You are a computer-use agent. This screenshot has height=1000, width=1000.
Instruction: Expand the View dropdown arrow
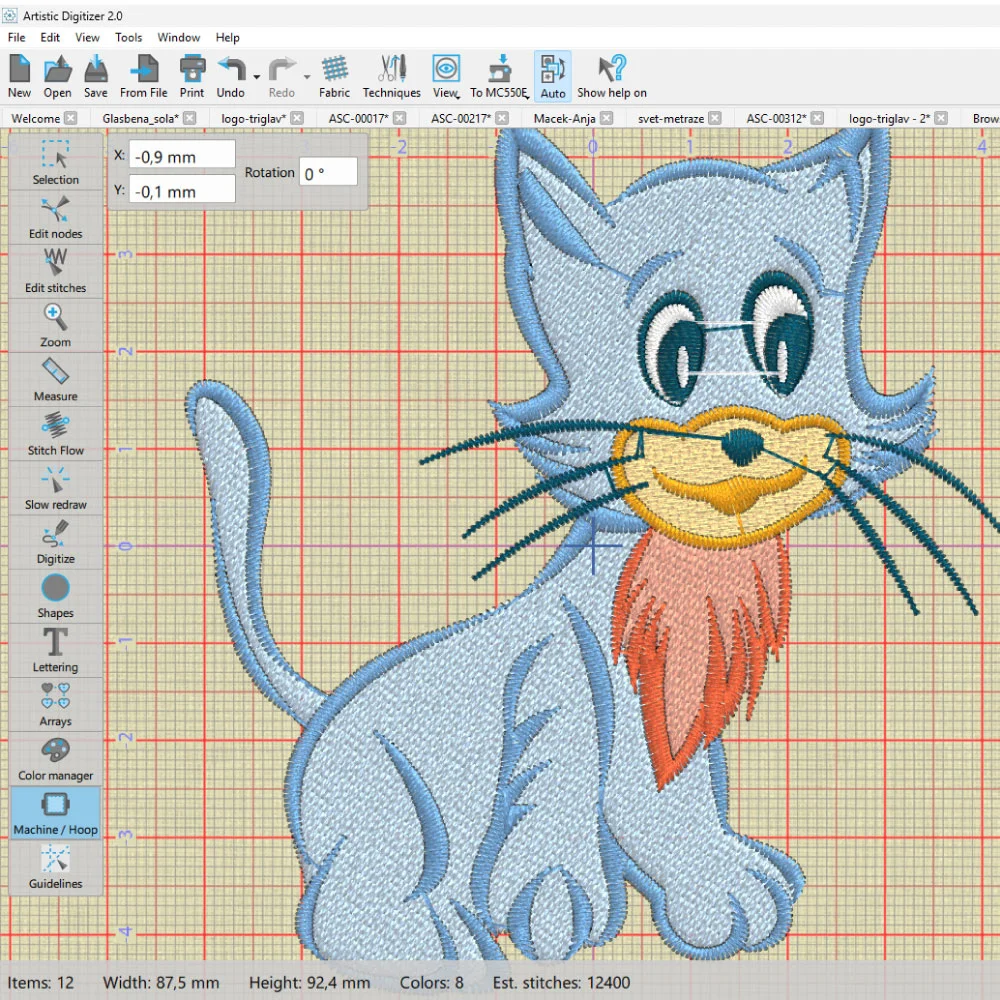tap(459, 96)
